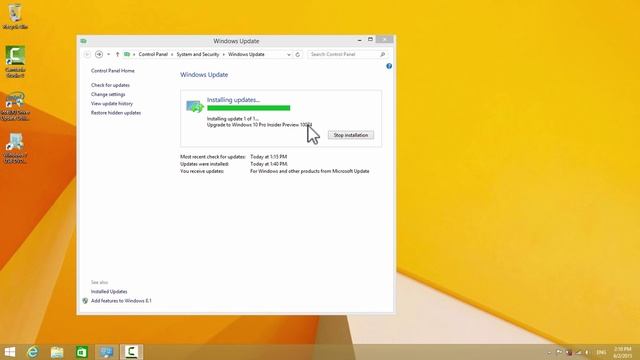The image size is (640, 360).
Task: Show hidden icons in the system tray
Action: 549,352
